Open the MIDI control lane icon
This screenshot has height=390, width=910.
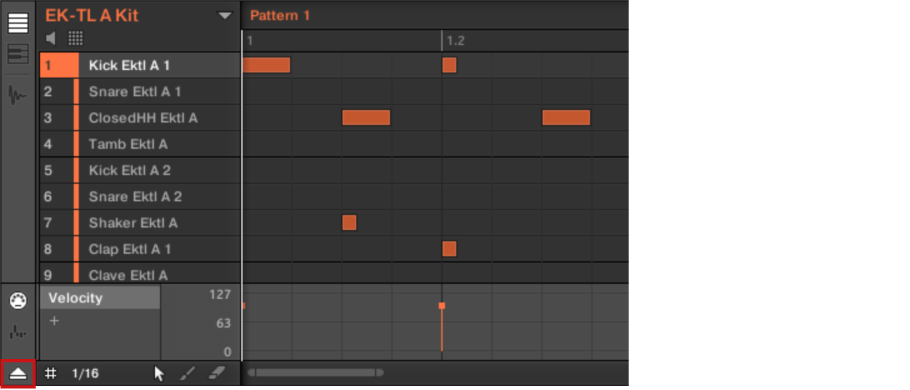18,301
